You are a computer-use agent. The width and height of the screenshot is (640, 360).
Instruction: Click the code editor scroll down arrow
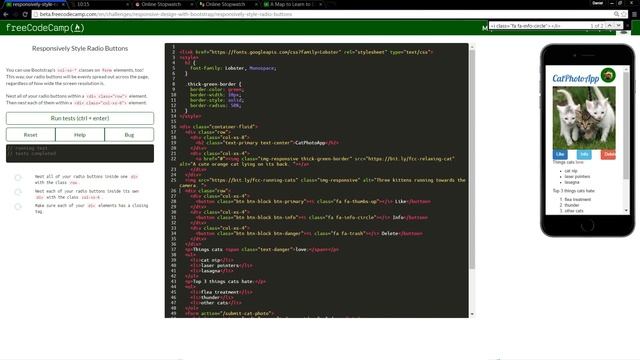(472, 314)
